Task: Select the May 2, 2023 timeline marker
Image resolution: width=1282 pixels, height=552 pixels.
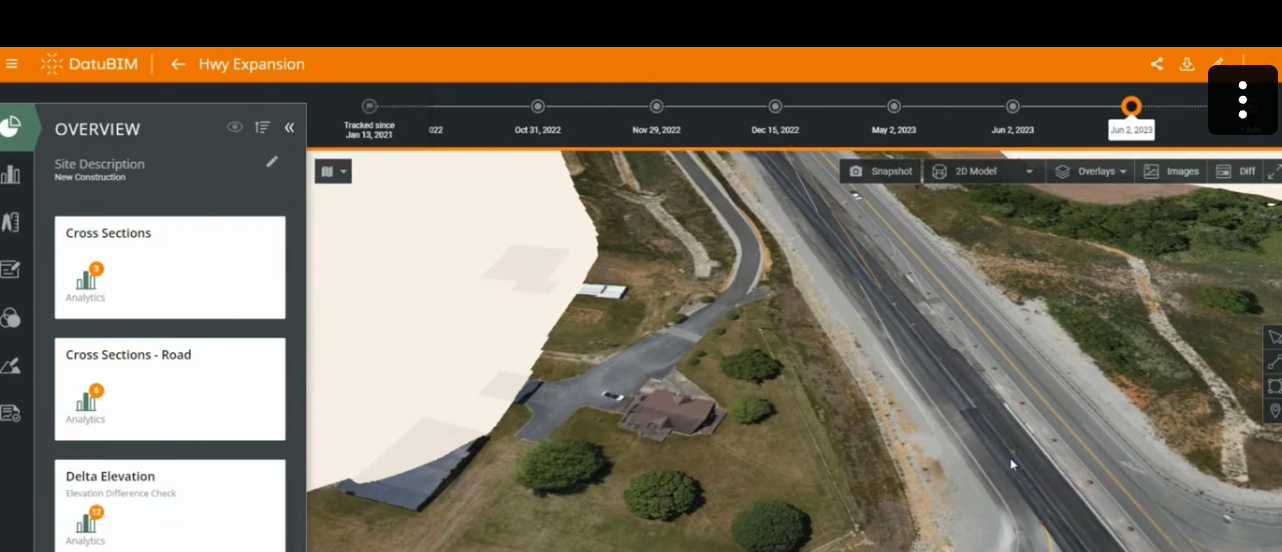Action: (894, 106)
